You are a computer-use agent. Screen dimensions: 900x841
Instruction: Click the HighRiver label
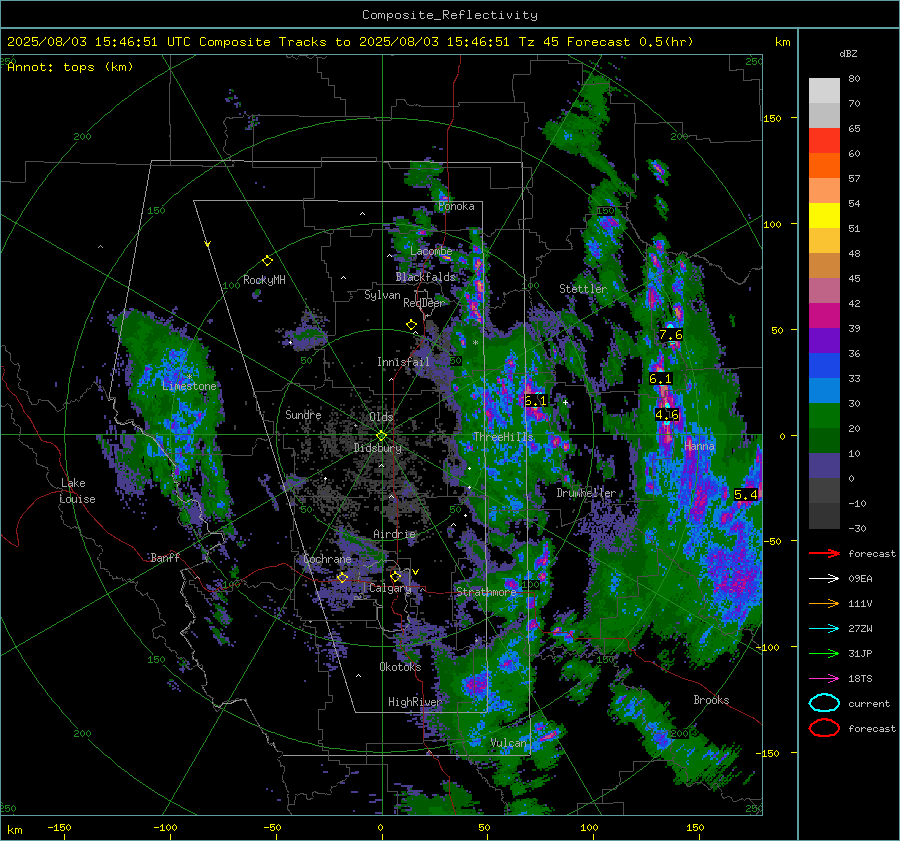coord(414,702)
